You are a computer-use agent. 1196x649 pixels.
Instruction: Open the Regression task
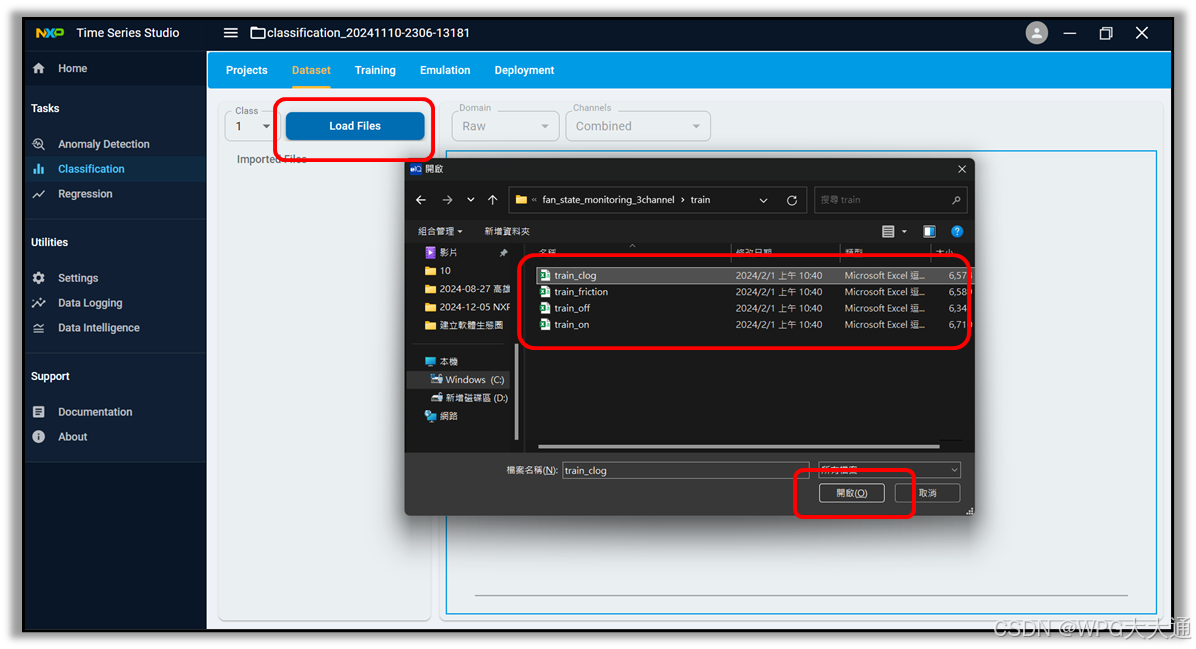[x=85, y=194]
